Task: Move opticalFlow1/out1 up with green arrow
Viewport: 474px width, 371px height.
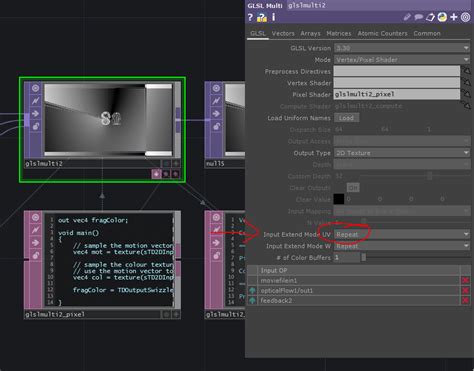Action: click(x=252, y=290)
